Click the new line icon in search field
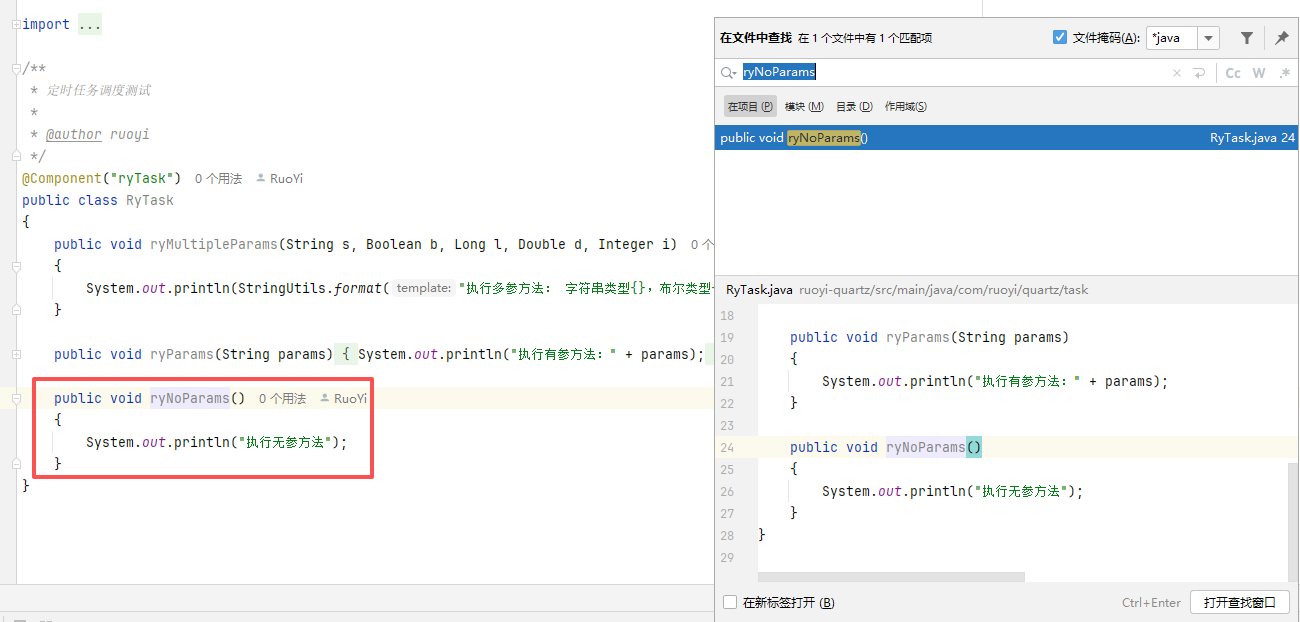The image size is (1300, 622). 1199,73
